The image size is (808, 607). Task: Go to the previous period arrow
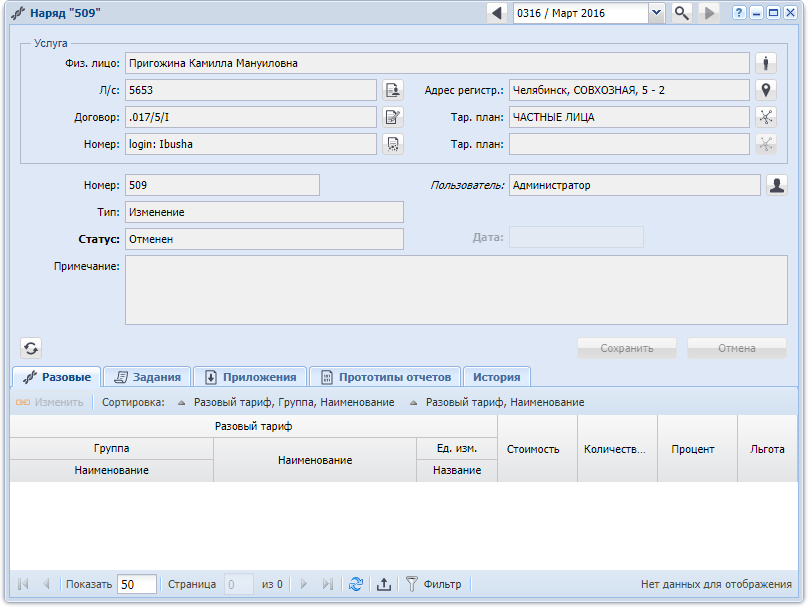497,13
